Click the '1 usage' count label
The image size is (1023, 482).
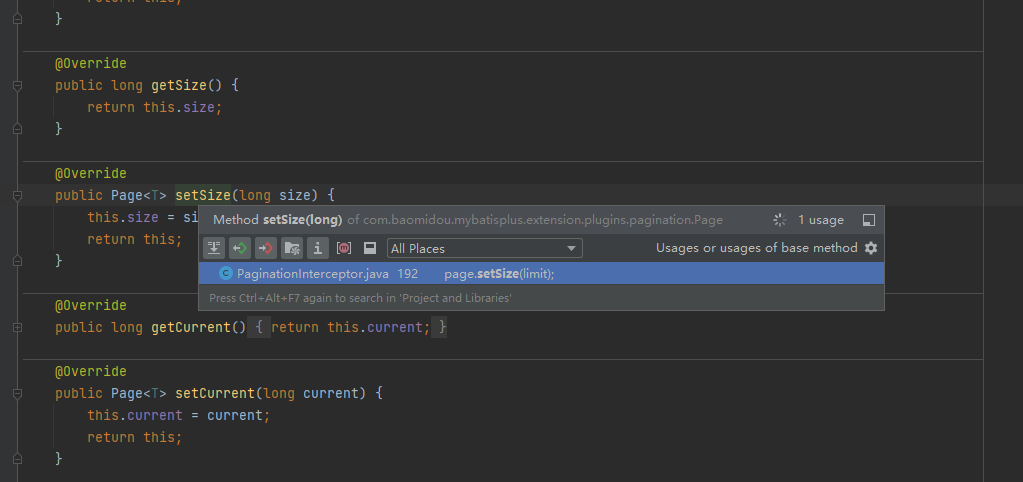pos(821,220)
